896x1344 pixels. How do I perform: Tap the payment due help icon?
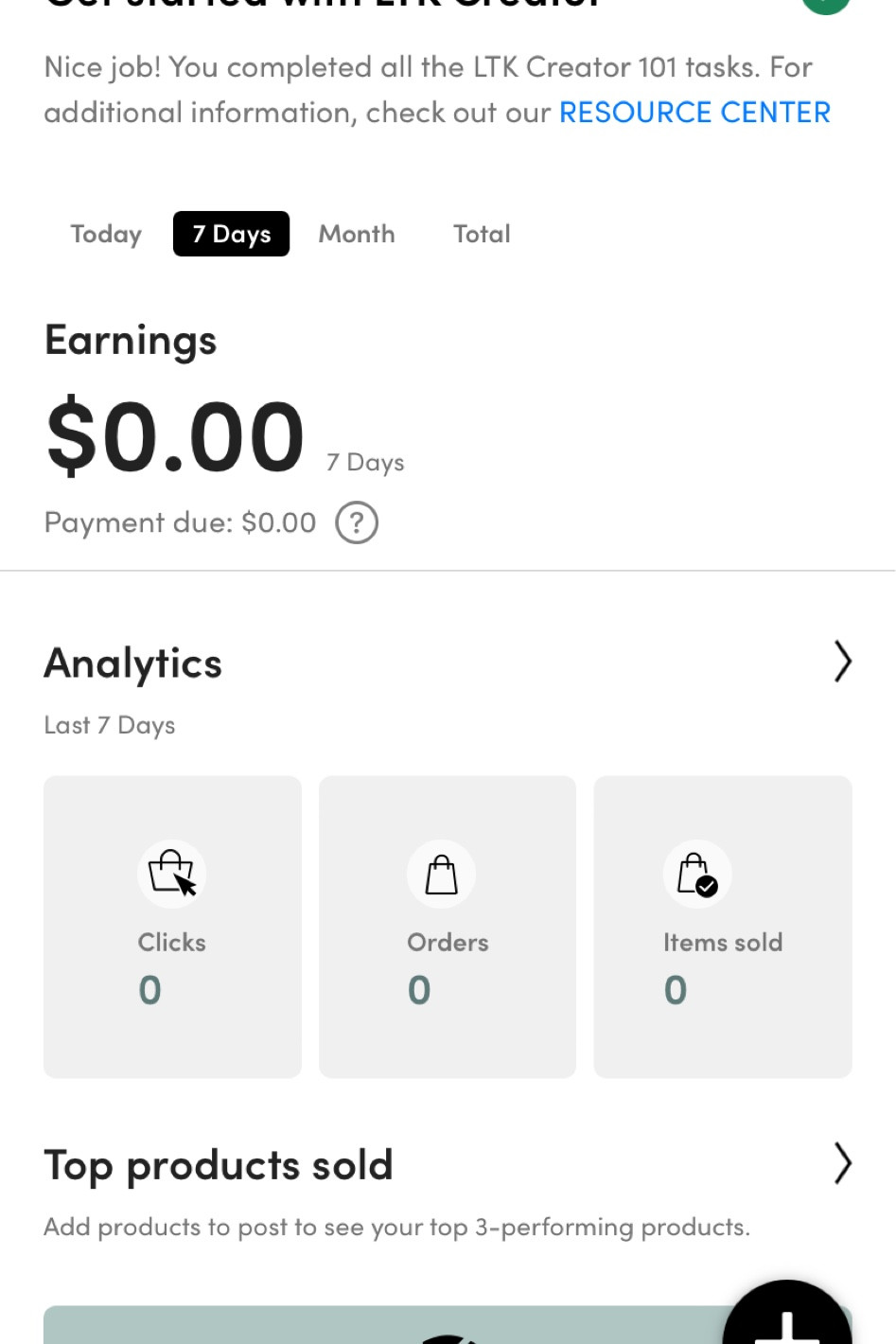pyautogui.click(x=357, y=522)
